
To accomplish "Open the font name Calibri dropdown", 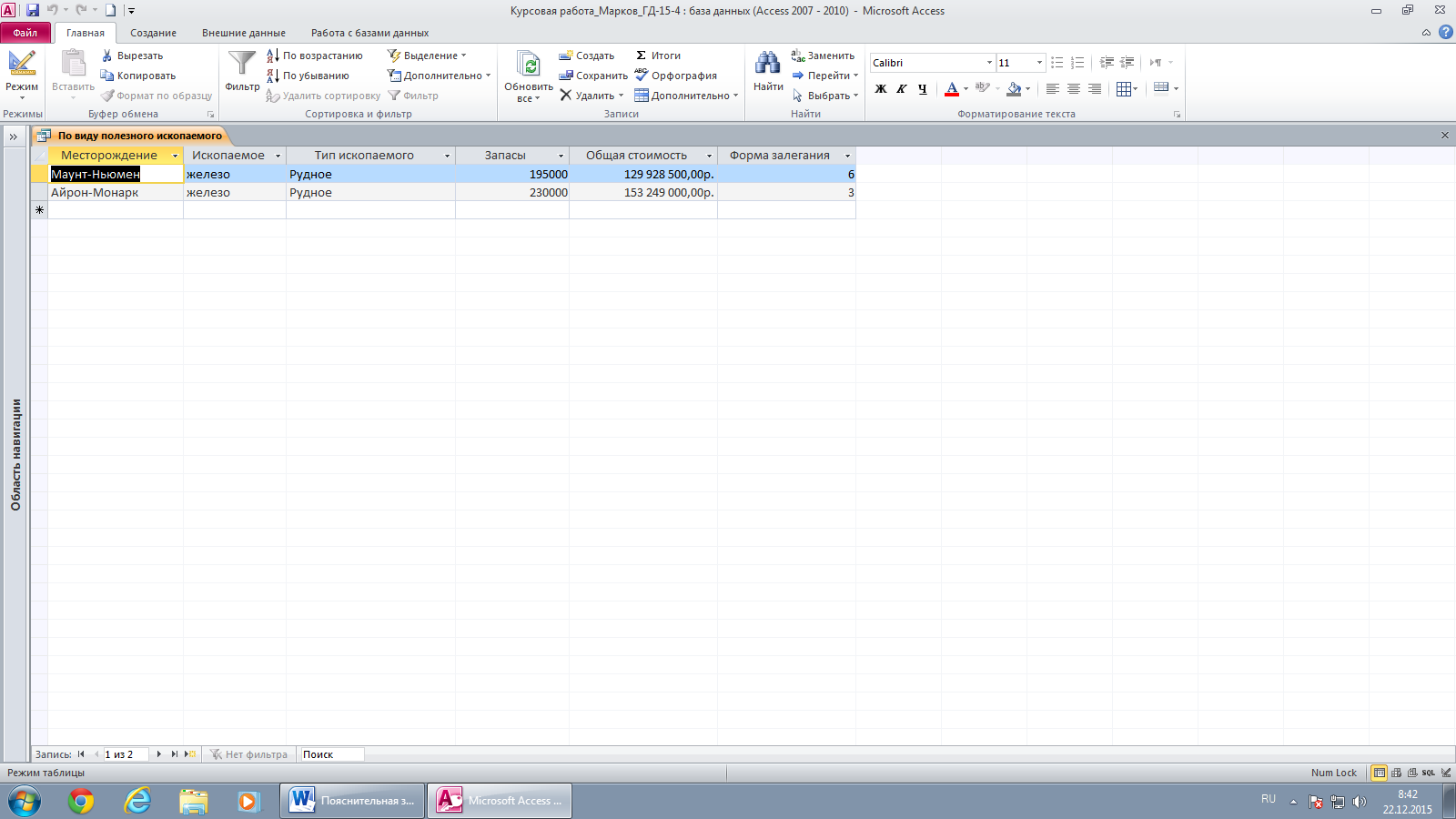I will pos(989,63).
